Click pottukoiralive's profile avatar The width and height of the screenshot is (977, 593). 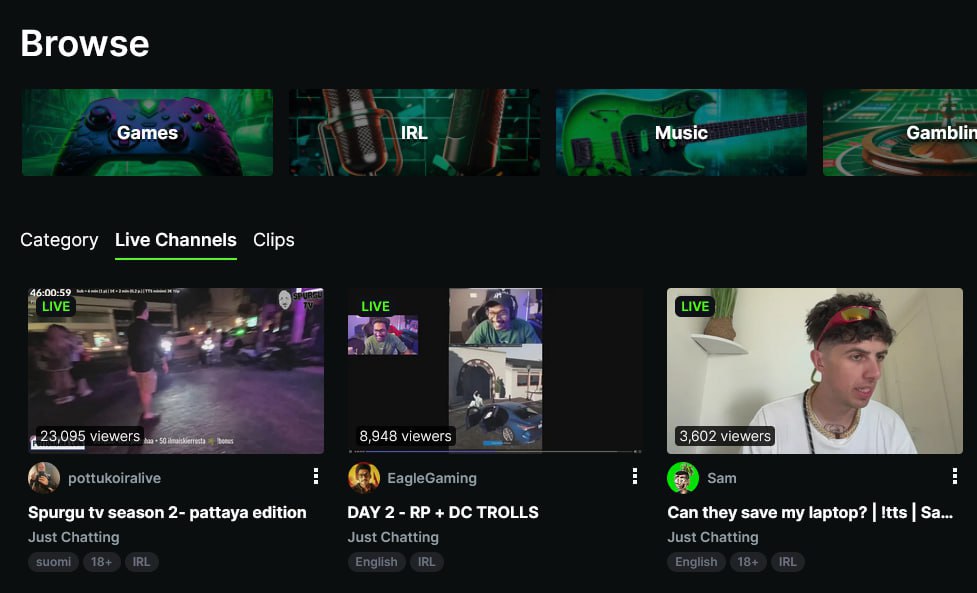(44, 478)
